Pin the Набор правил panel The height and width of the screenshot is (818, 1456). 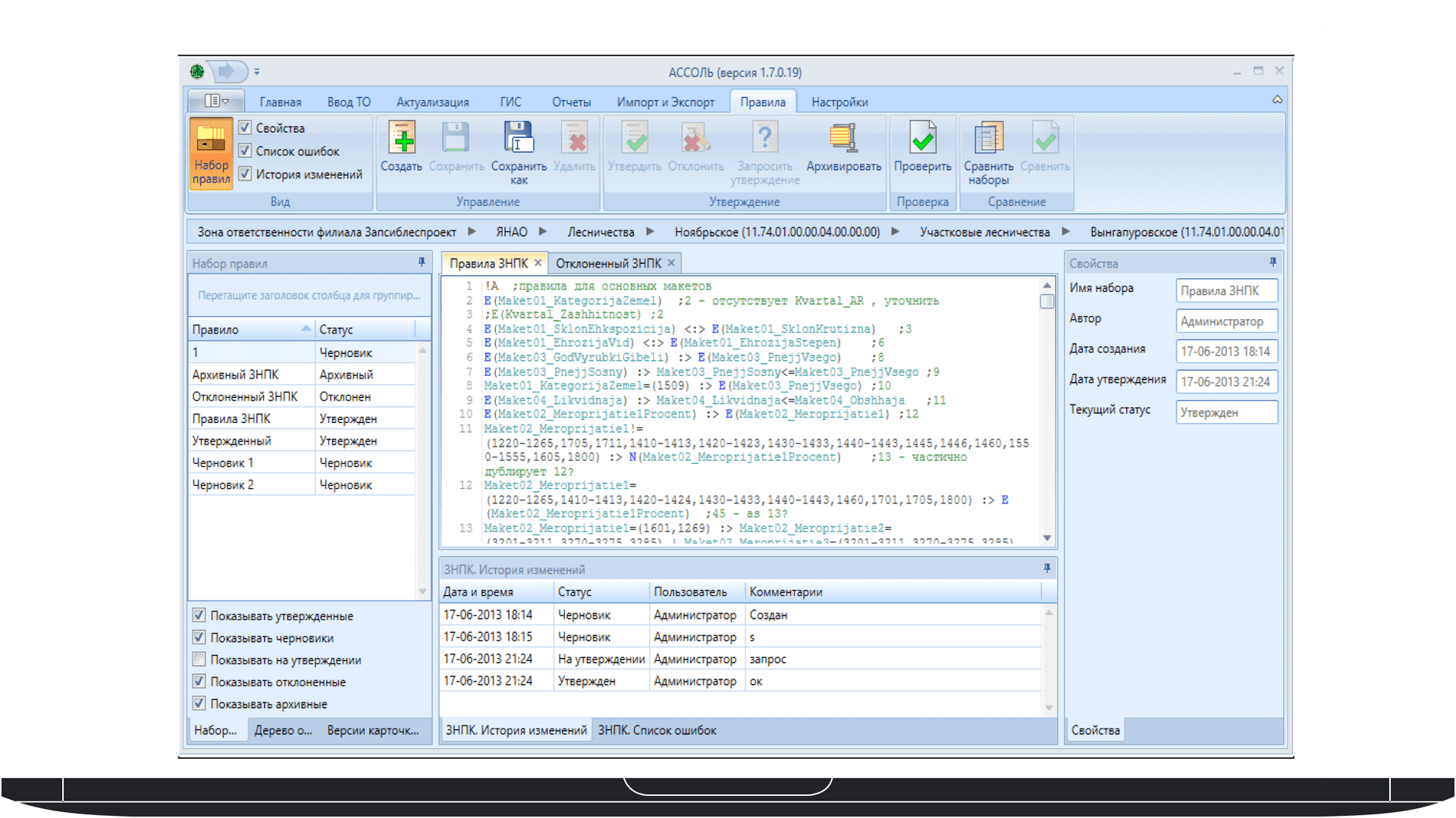[422, 262]
